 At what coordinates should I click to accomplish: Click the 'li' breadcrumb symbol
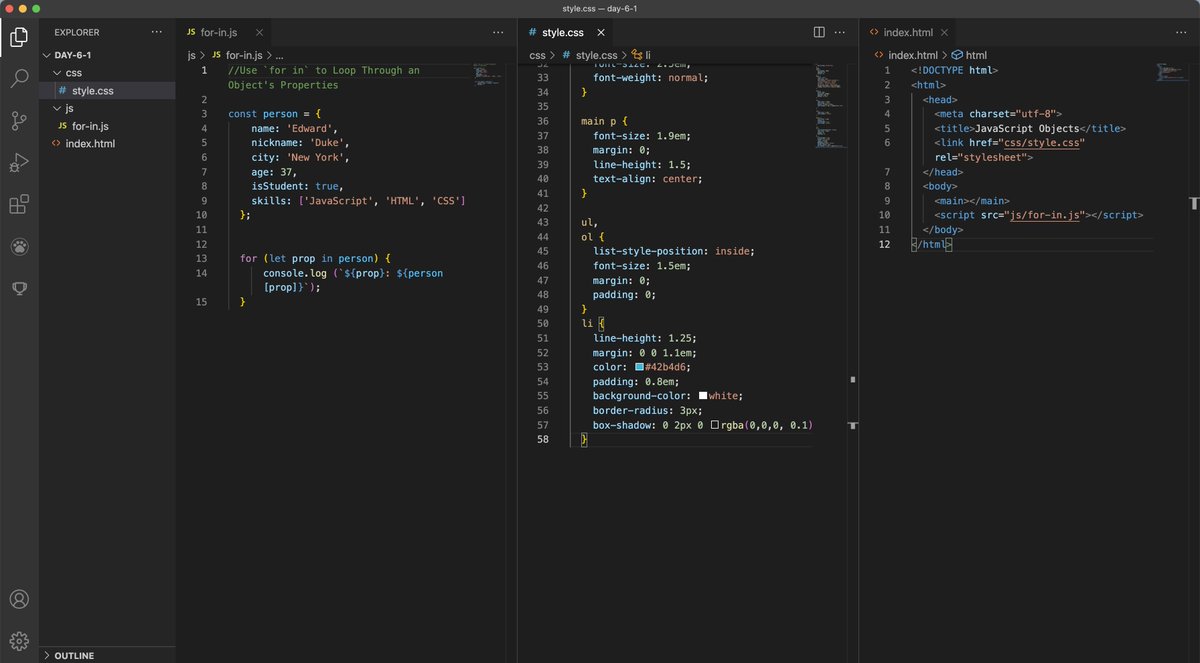641,55
